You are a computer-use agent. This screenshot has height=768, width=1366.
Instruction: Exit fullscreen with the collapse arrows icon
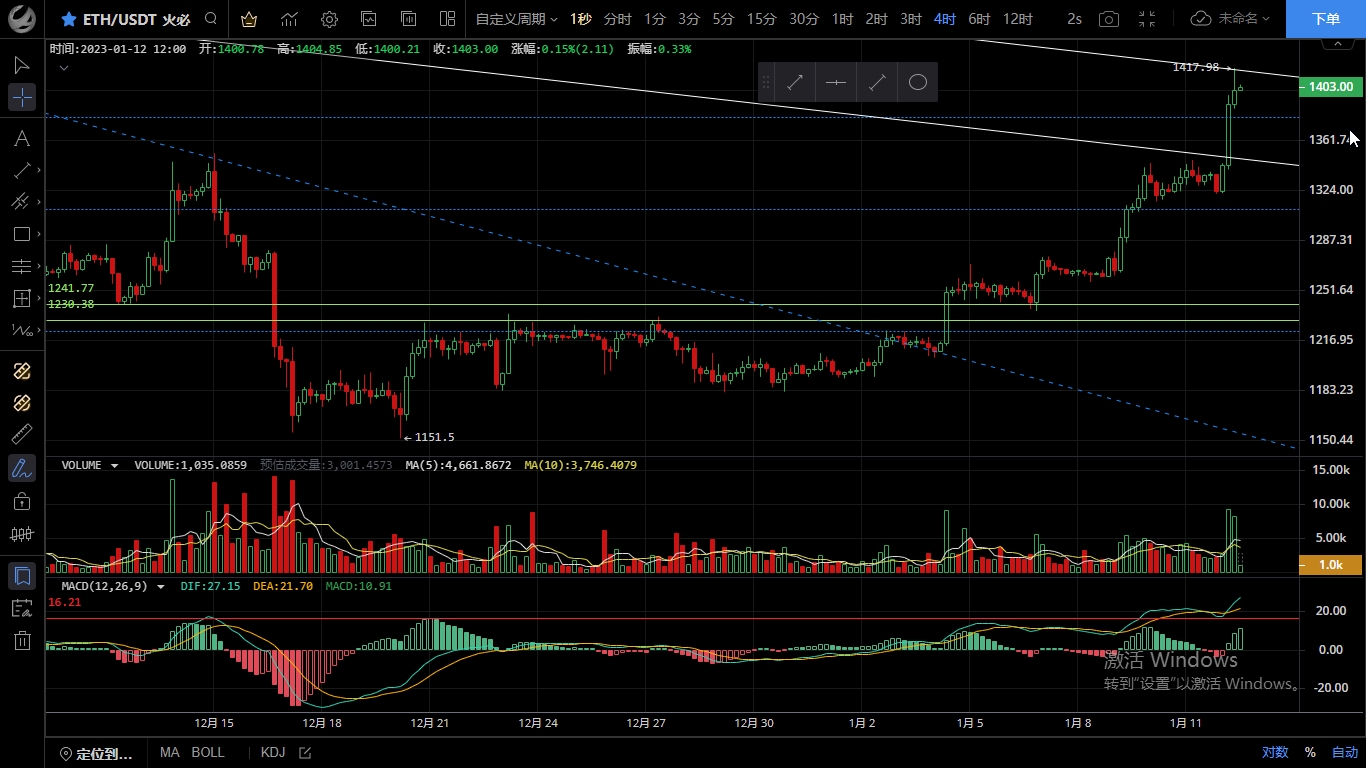click(x=1147, y=19)
